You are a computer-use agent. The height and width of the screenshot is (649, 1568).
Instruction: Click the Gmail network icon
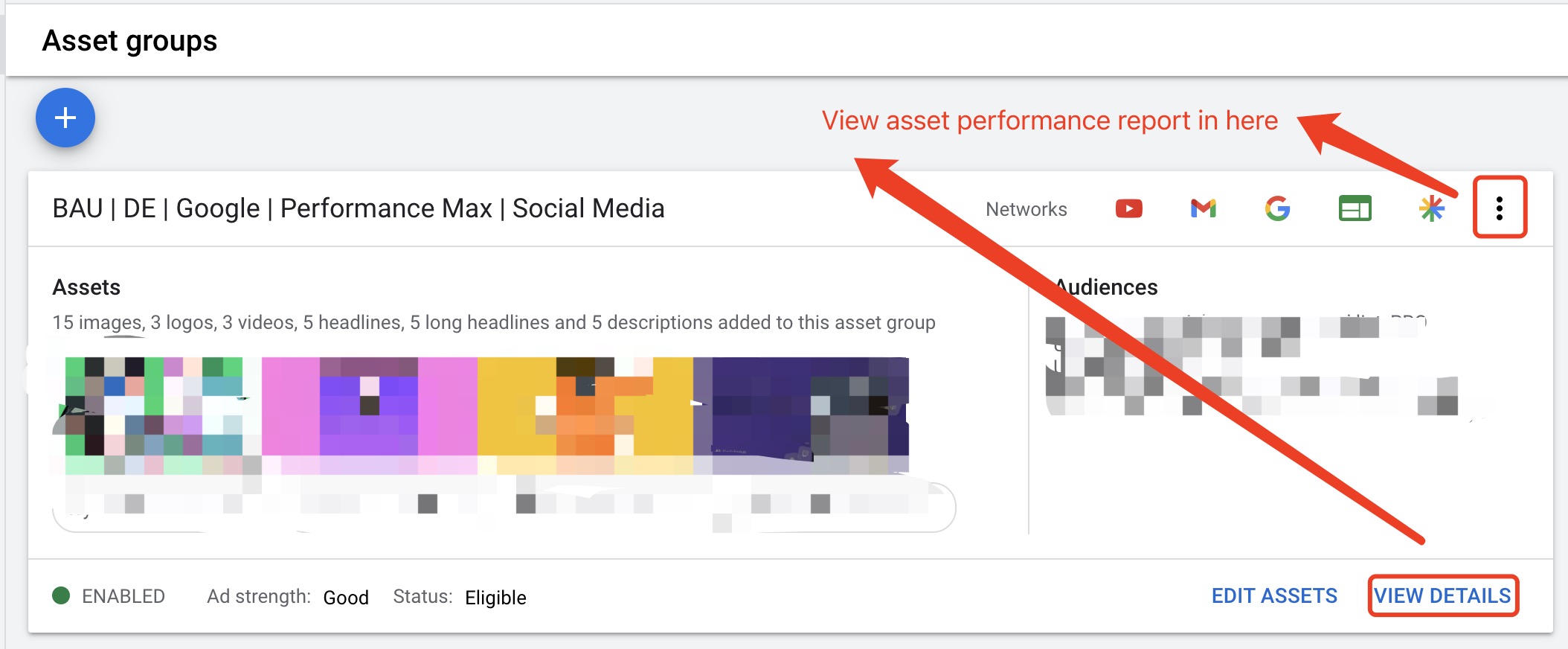(x=1204, y=209)
